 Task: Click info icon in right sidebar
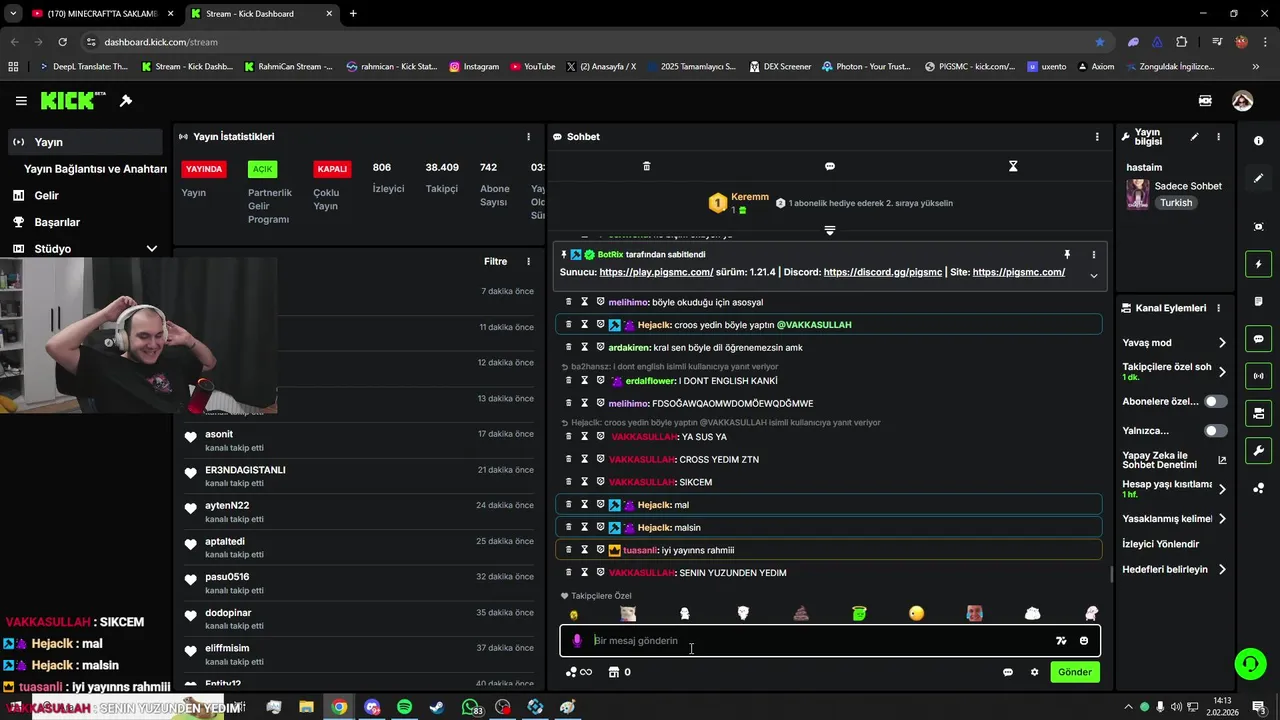coord(1258,141)
